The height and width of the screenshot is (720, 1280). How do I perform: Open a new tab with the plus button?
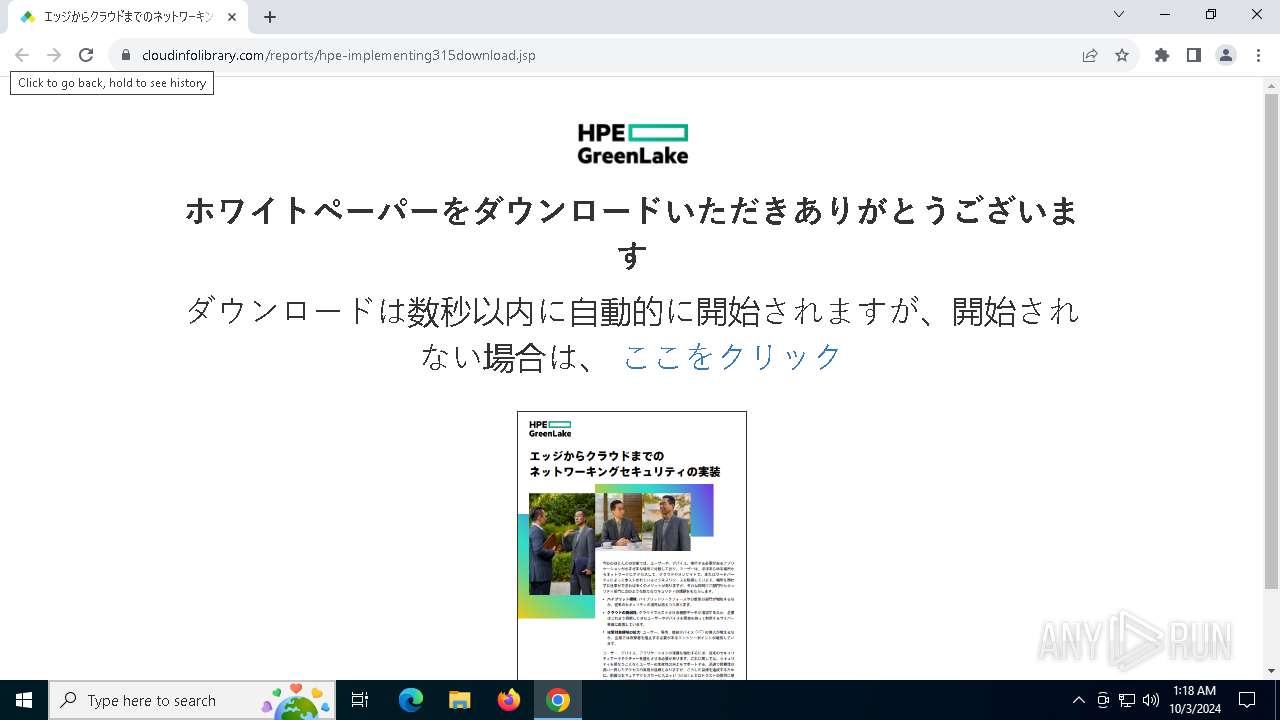[270, 17]
